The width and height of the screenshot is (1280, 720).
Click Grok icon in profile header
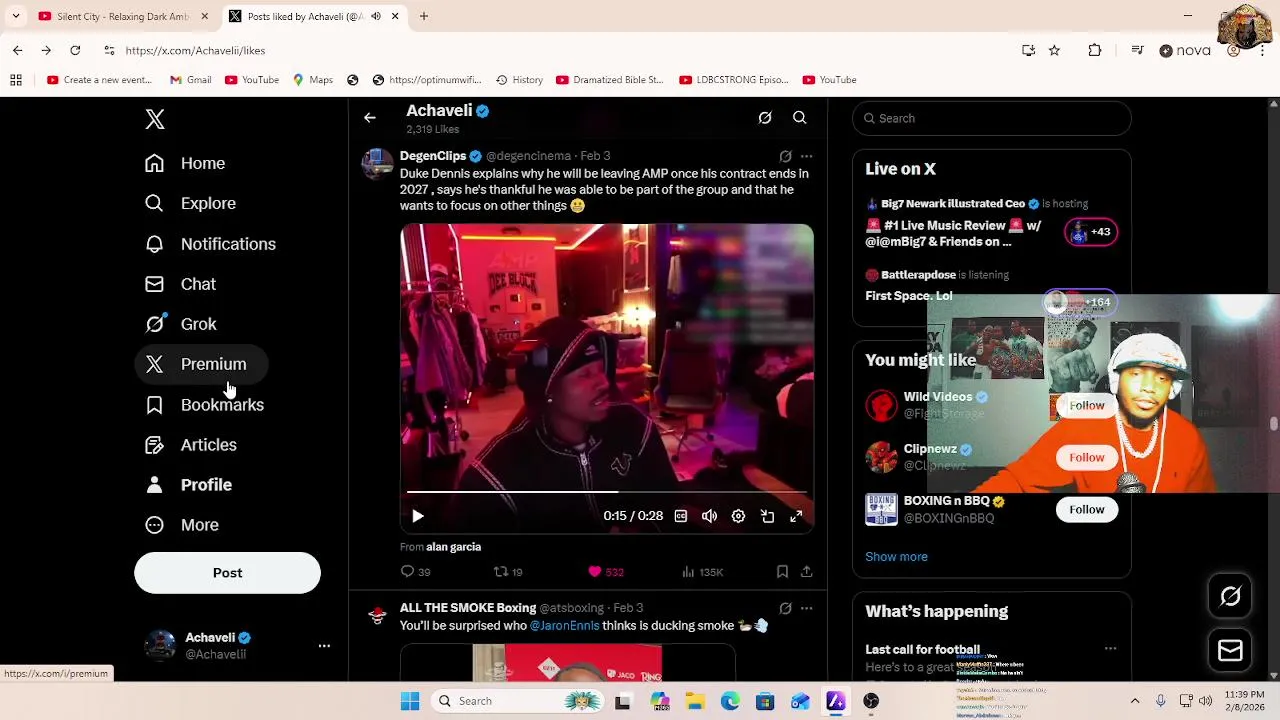(x=765, y=118)
